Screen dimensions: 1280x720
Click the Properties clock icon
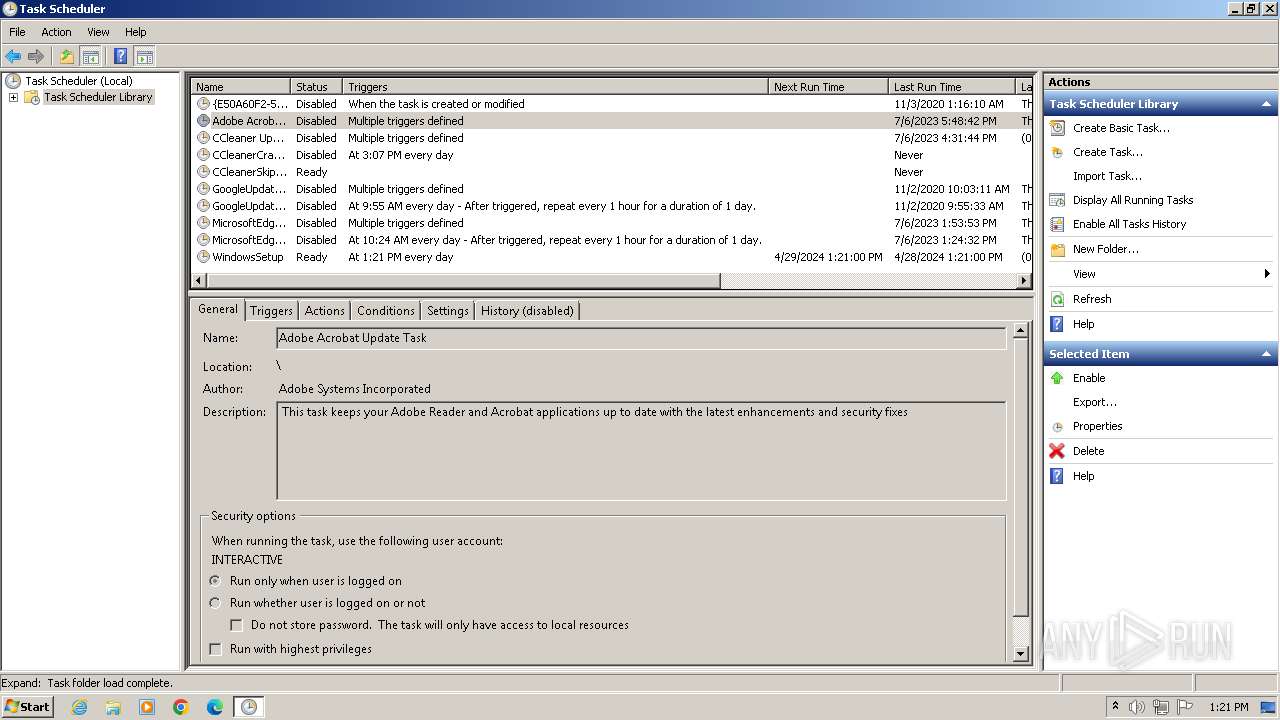pyautogui.click(x=1057, y=427)
